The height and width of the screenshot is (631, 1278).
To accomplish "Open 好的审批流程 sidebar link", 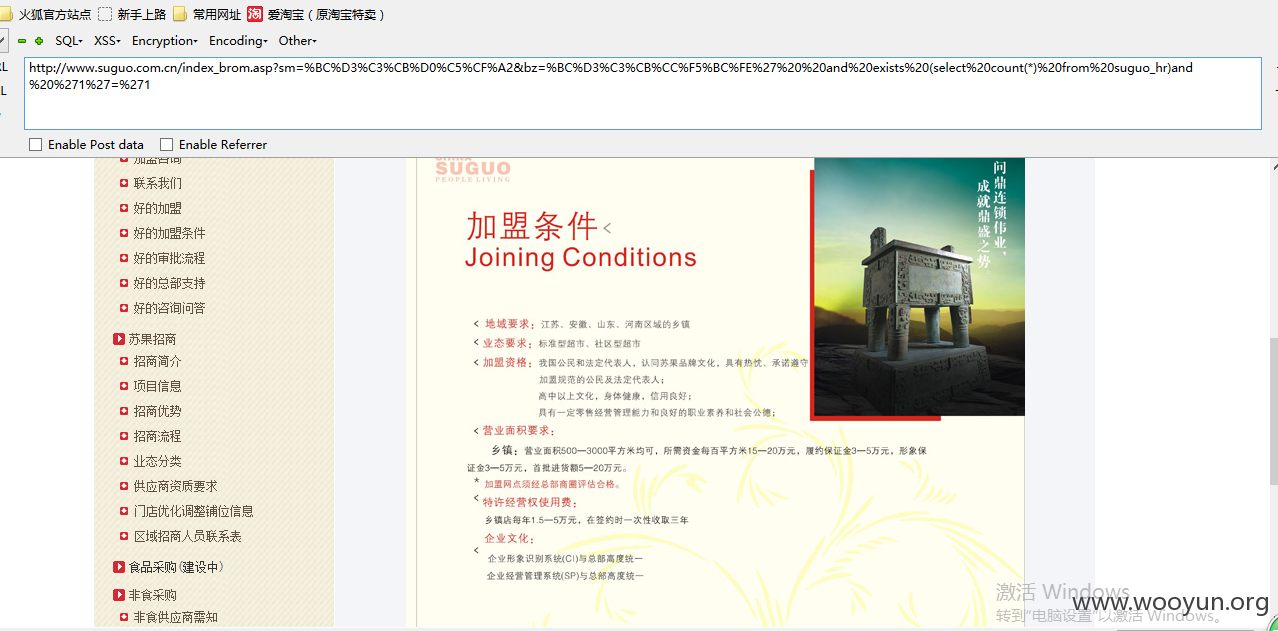I will point(170,258).
